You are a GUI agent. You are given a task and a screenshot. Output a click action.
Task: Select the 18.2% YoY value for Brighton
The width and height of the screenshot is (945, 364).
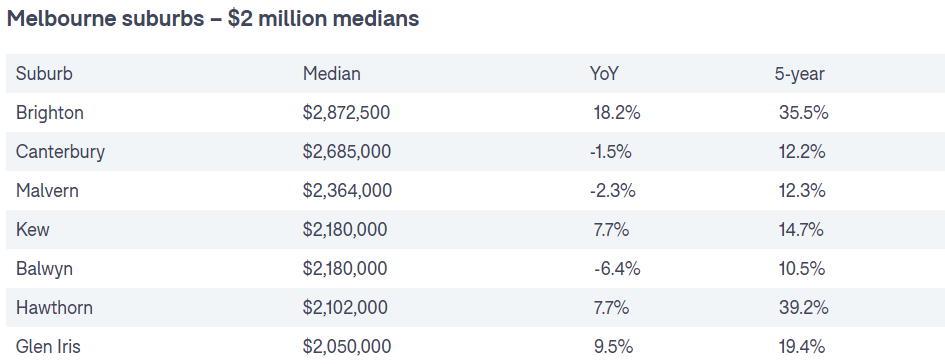pos(617,113)
